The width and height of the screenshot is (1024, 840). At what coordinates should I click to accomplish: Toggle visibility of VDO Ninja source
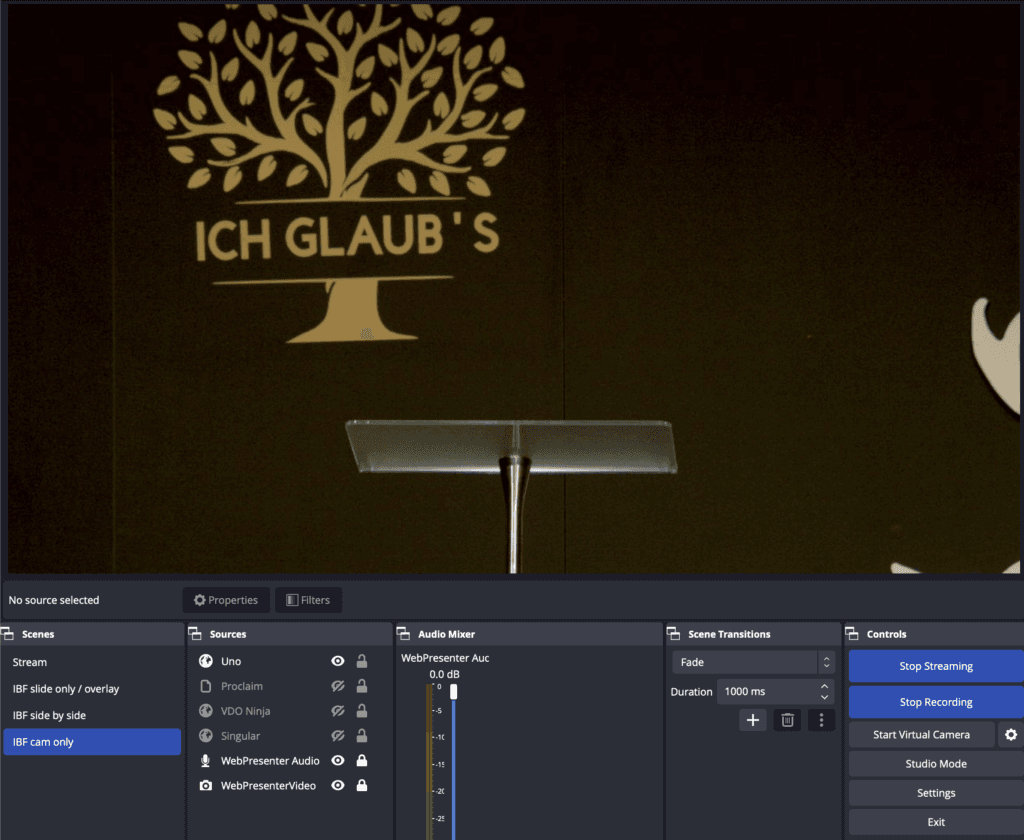338,711
